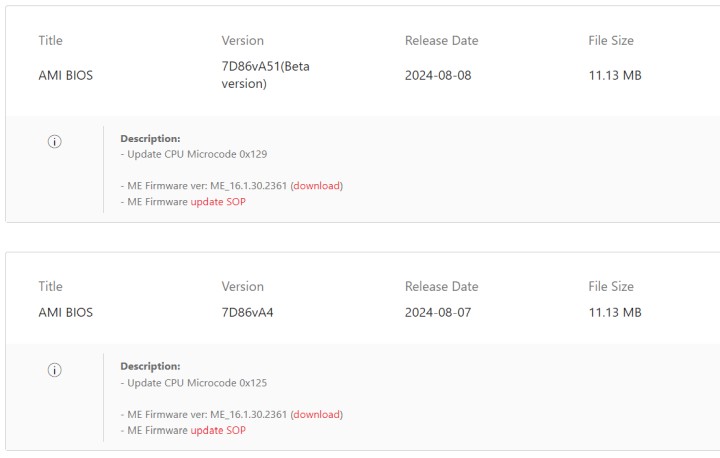This screenshot has width=720, height=458.
Task: Open ME Firmware download link under 7D86vA51
Action: point(316,186)
